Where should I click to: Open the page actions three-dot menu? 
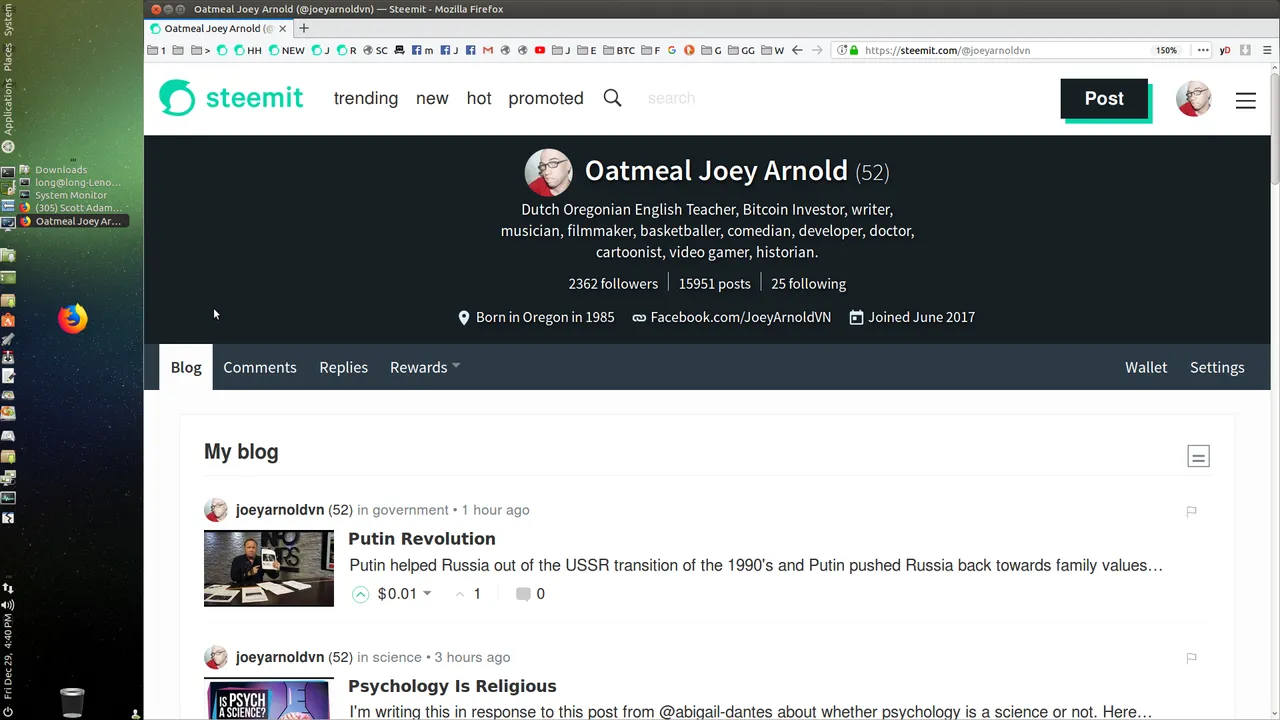tap(1202, 50)
